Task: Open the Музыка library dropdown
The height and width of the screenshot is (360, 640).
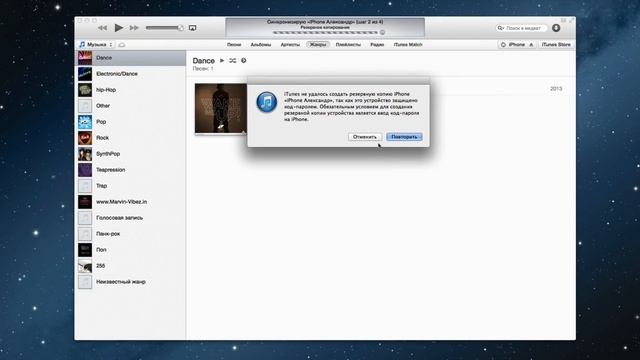Action: point(96,44)
